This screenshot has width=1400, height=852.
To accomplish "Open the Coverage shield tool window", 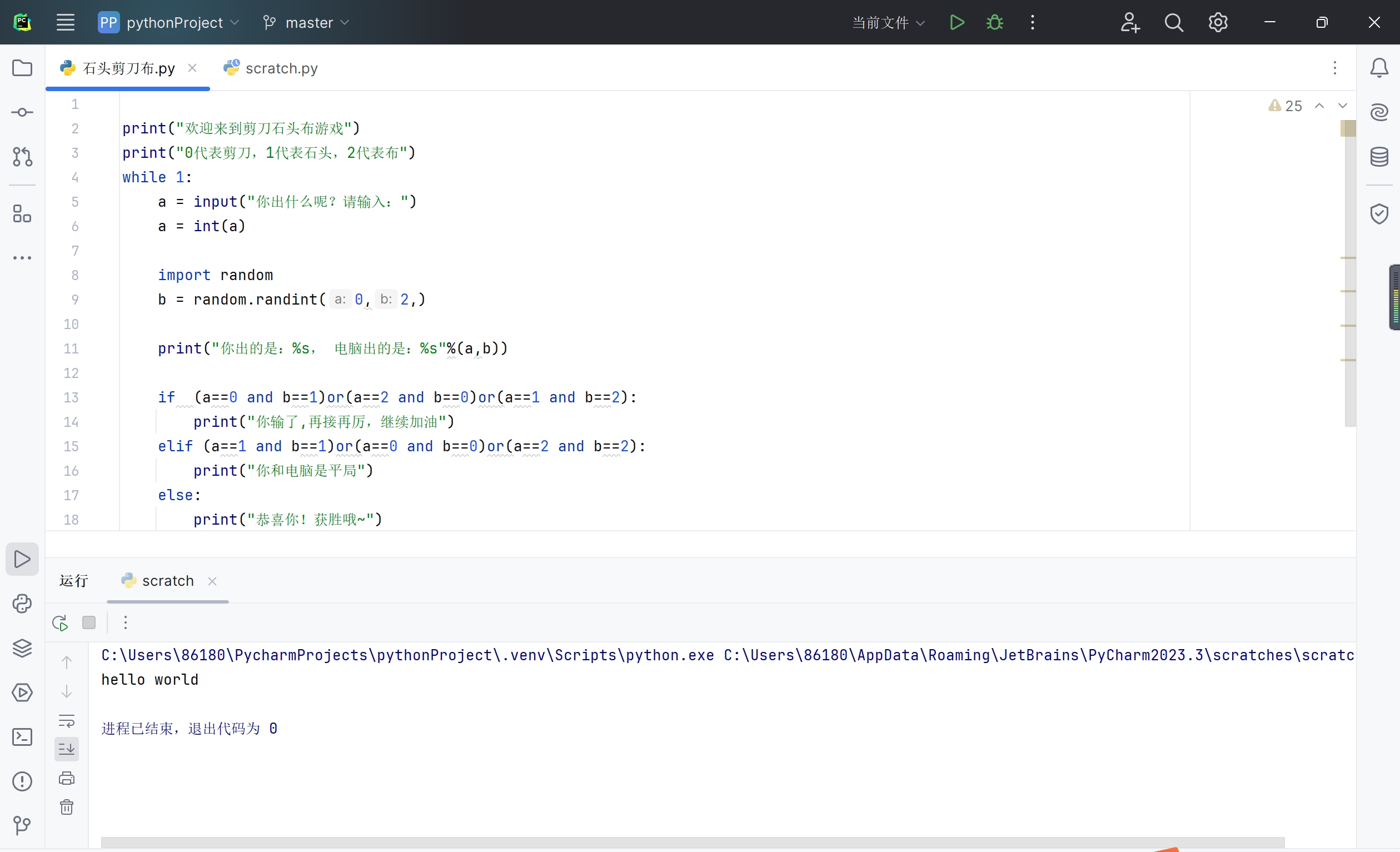I will point(1379,213).
